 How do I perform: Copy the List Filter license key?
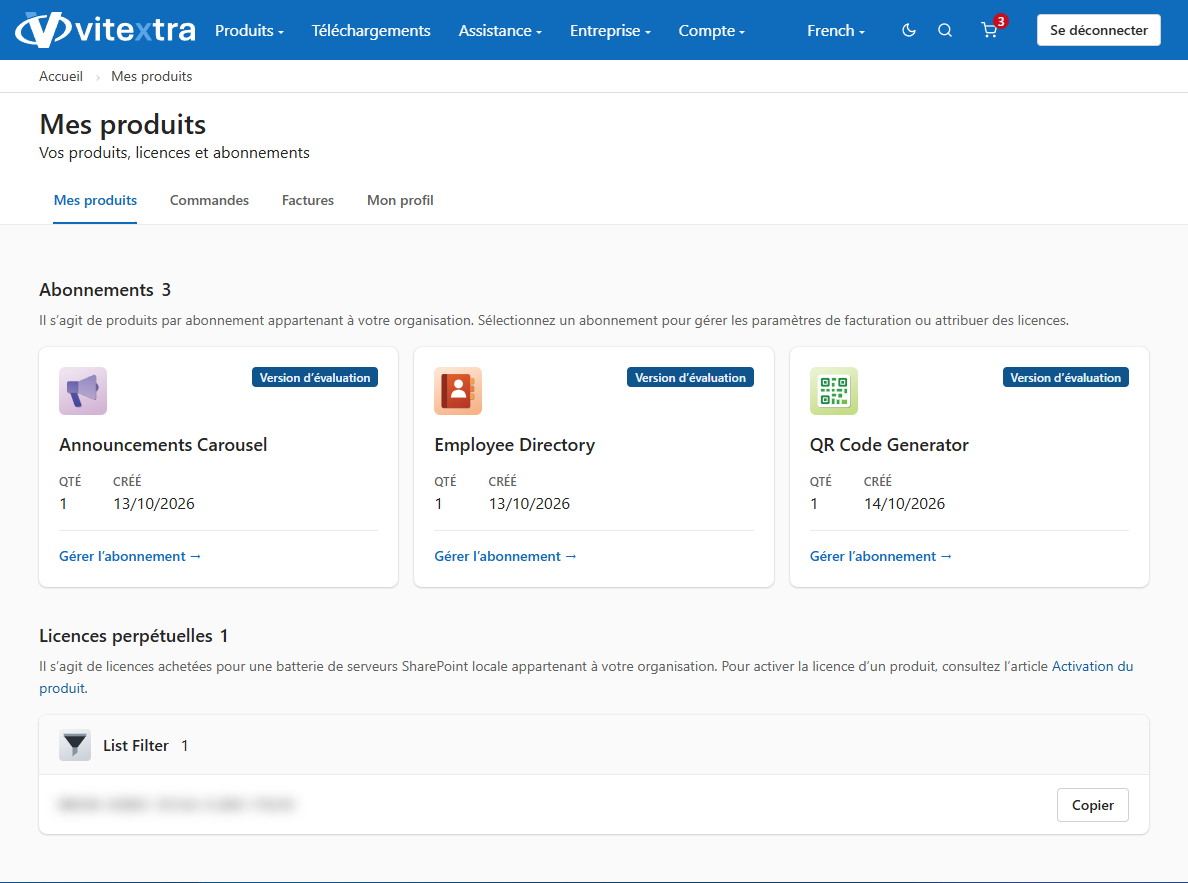coord(1093,805)
